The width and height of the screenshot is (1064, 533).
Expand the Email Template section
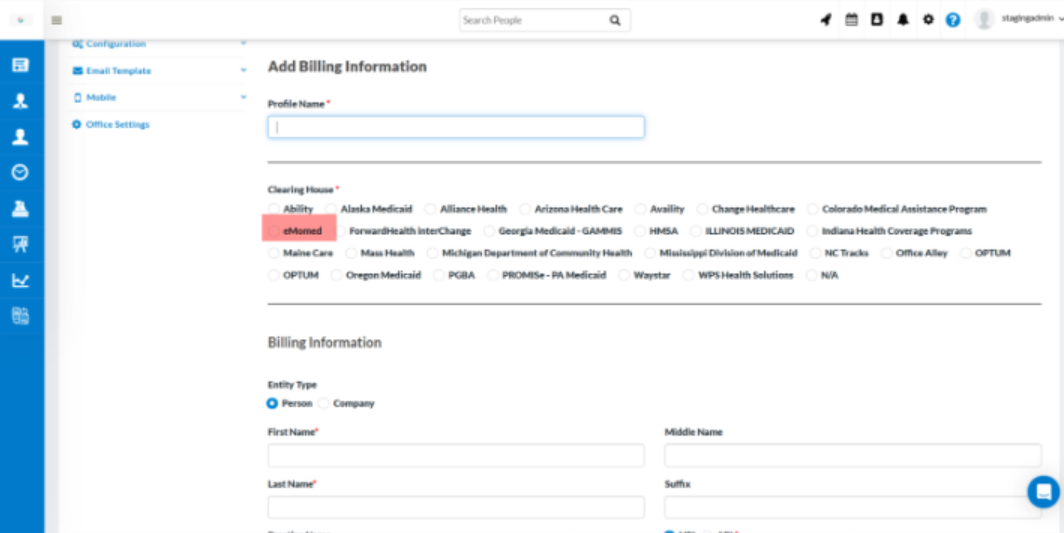coord(118,71)
